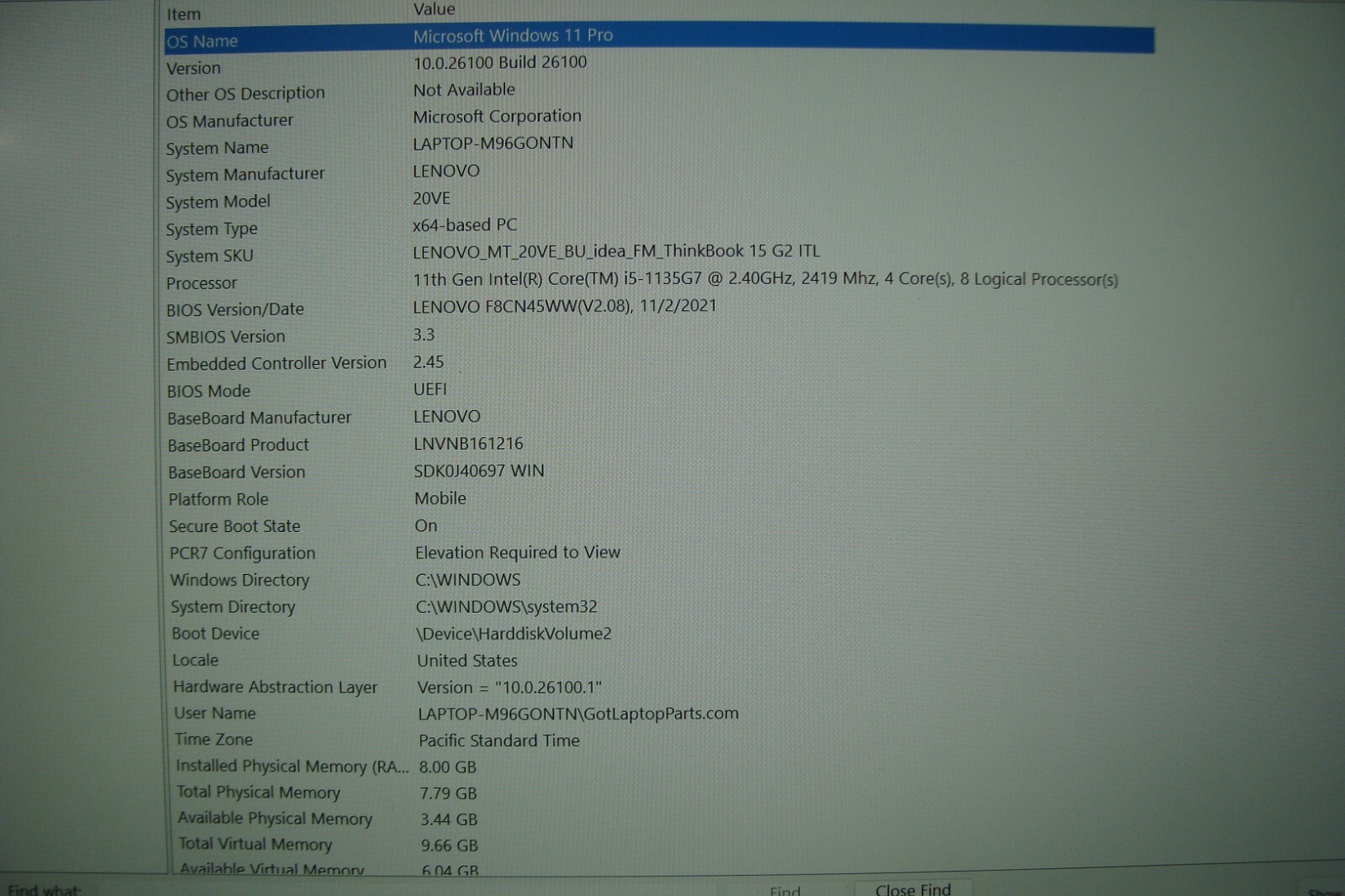Select the Installed Physical Memory row

click(292, 767)
